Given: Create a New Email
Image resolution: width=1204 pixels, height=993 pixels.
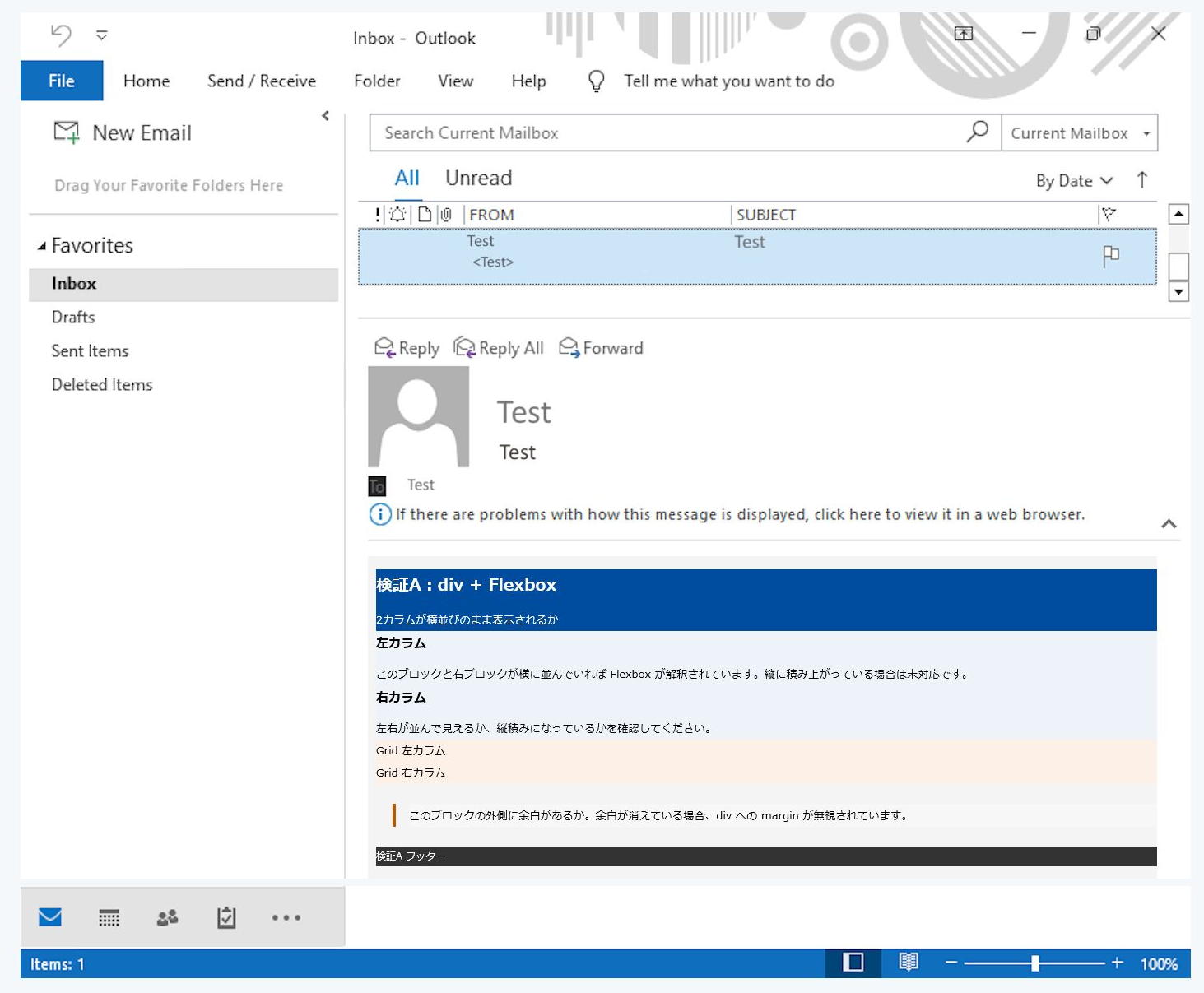Looking at the screenshot, I should pyautogui.click(x=123, y=132).
